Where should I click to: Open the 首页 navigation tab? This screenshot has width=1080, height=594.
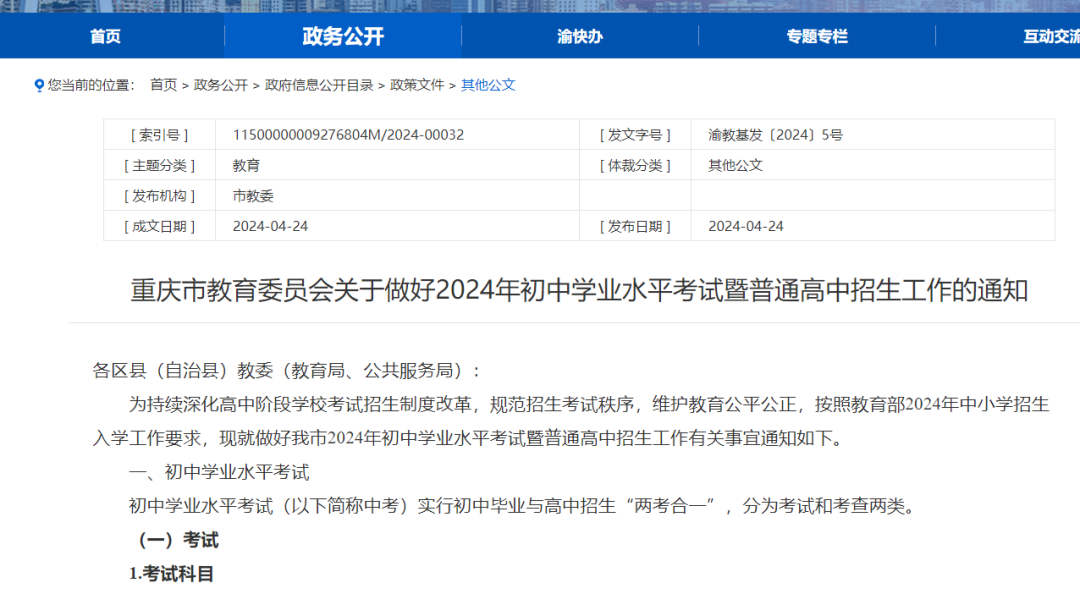tap(105, 37)
